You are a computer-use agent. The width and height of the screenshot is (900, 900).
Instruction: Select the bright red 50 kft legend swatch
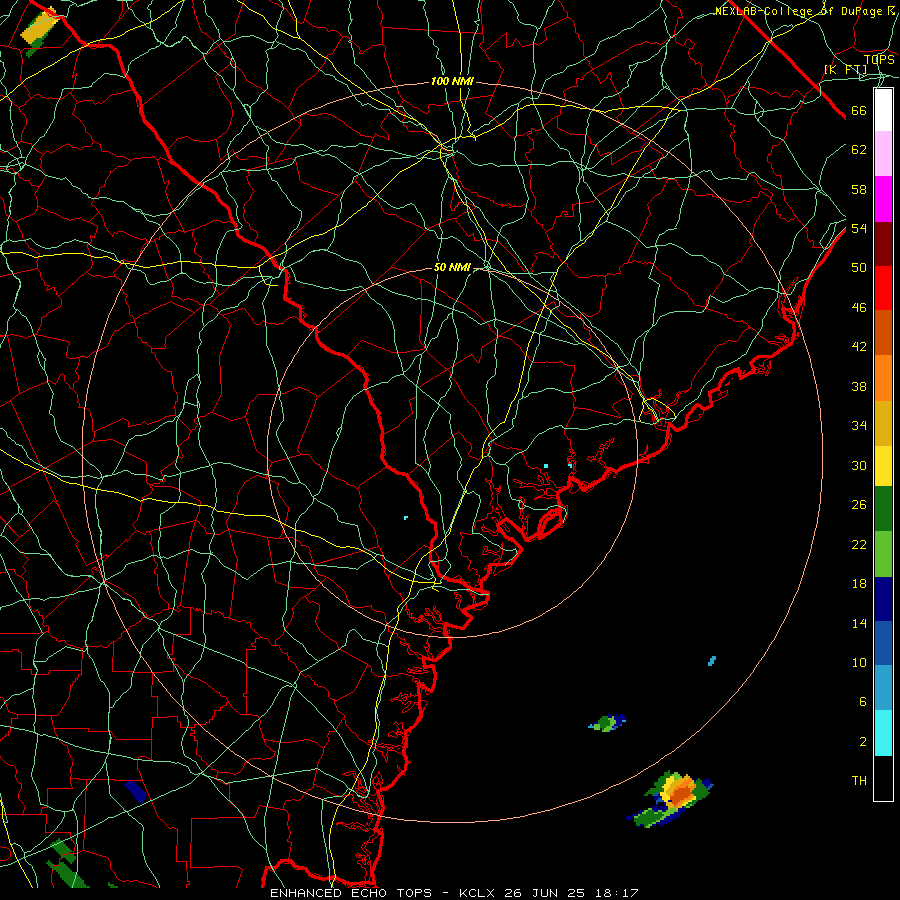883,288
